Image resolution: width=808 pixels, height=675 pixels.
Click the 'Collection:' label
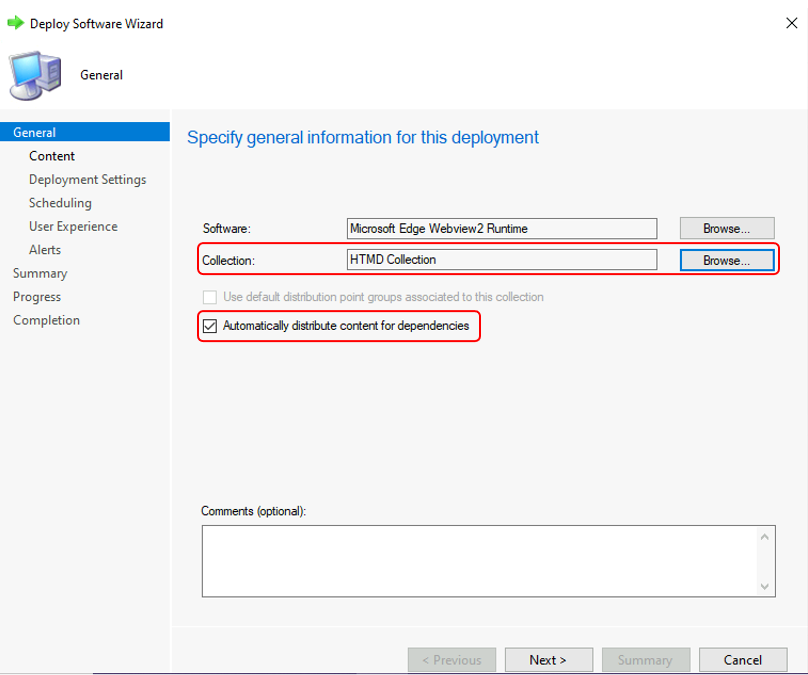click(x=228, y=261)
